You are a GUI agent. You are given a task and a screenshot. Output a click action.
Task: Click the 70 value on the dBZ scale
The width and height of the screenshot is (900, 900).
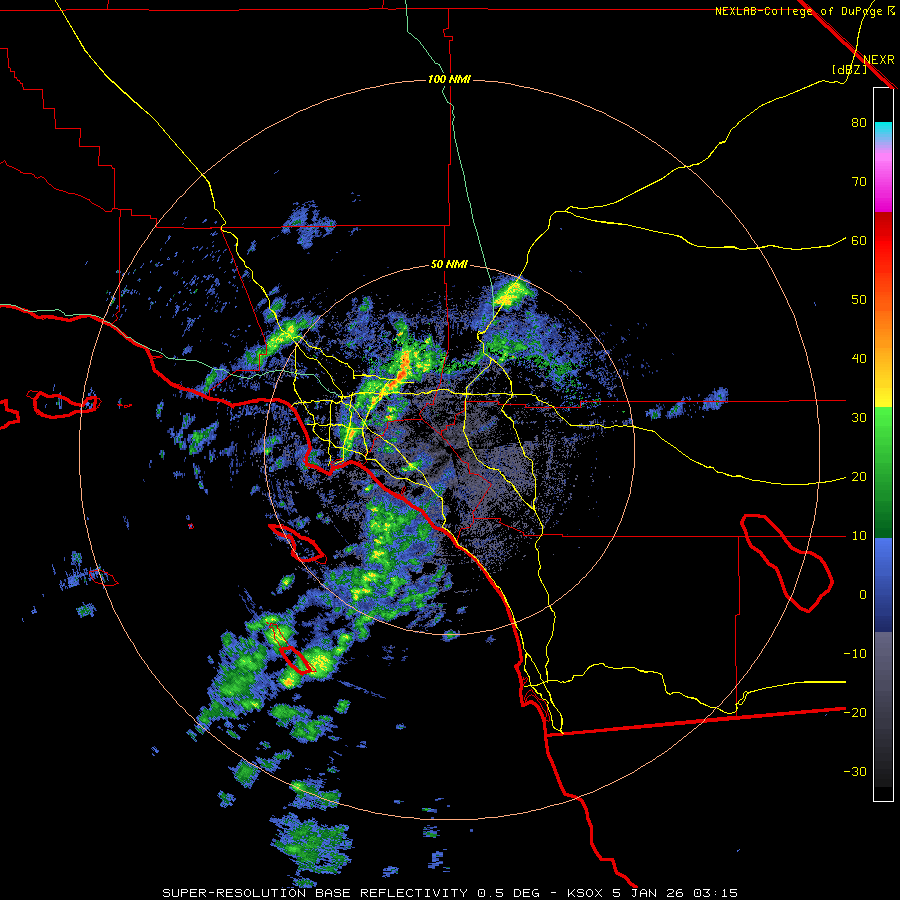859,181
